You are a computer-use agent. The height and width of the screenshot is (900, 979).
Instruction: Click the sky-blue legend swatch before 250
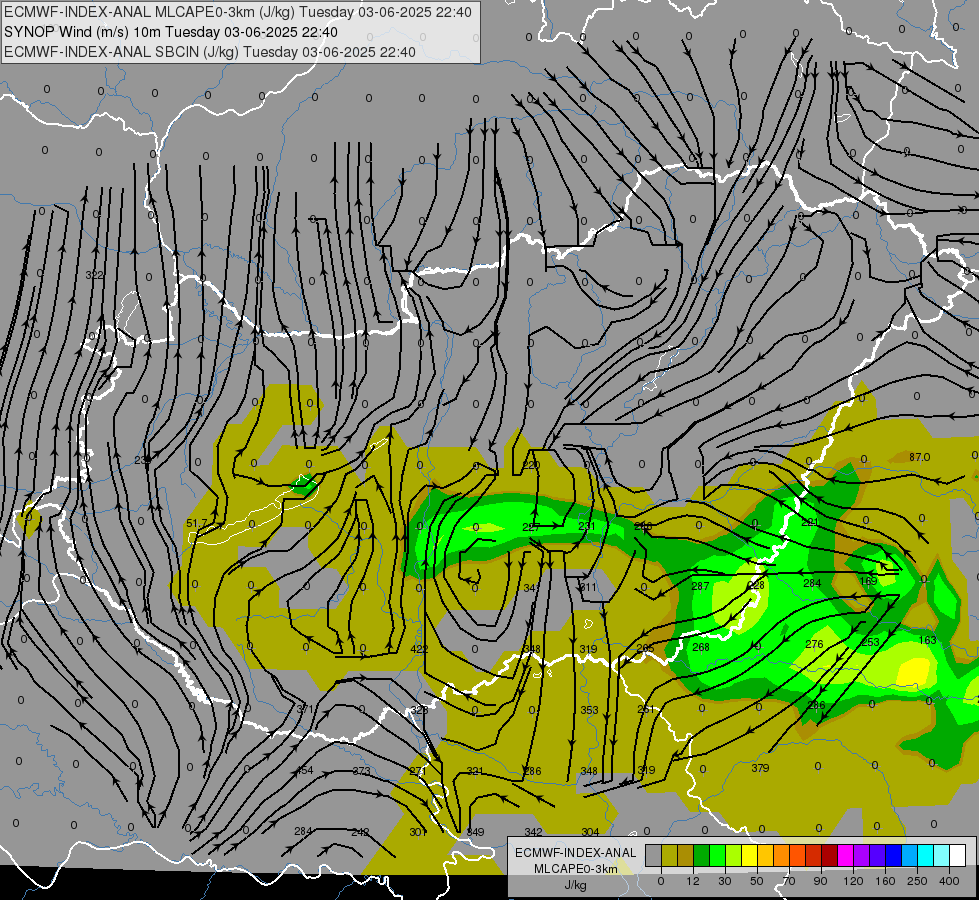click(x=910, y=855)
